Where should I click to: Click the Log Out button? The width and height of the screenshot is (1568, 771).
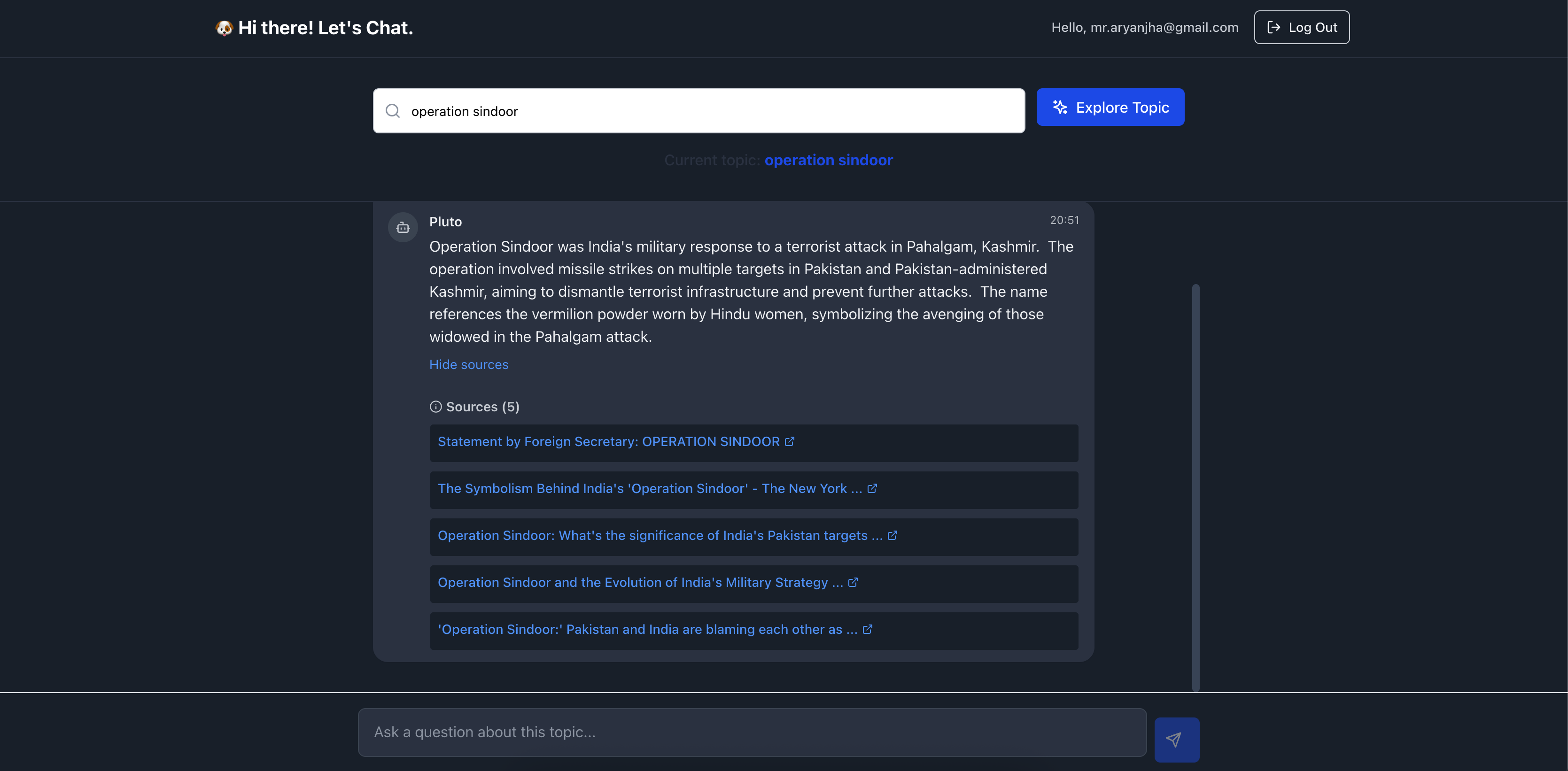click(1301, 27)
